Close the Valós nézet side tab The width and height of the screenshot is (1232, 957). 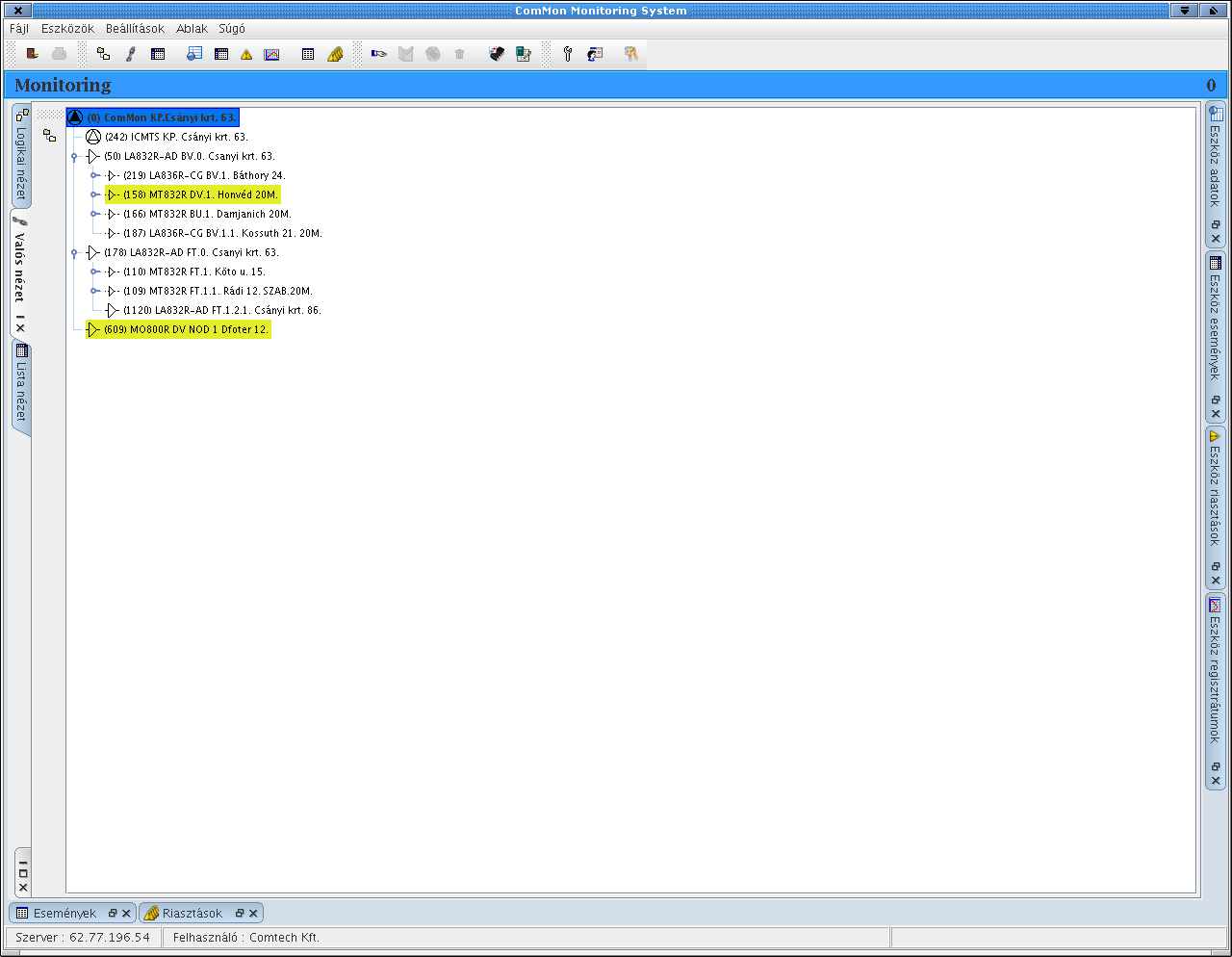pyautogui.click(x=20, y=328)
